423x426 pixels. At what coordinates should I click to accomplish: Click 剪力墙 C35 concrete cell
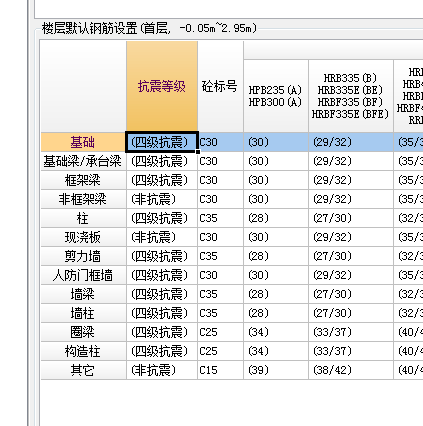tap(221, 256)
